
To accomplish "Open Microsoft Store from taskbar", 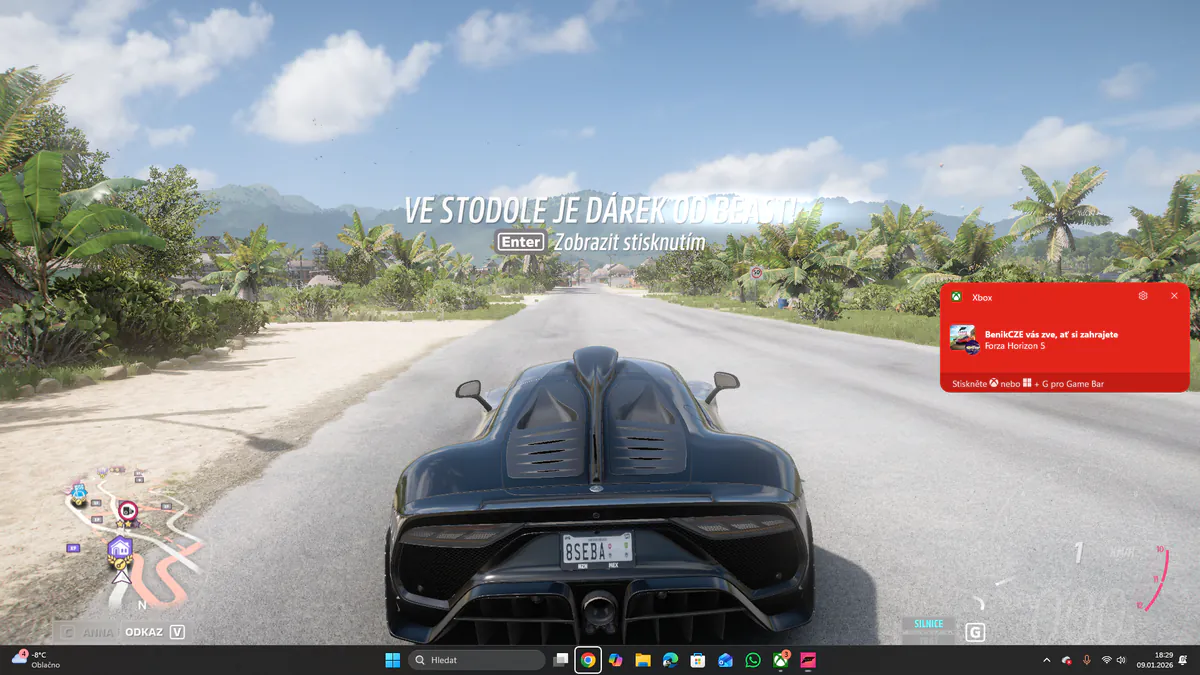I will (698, 660).
